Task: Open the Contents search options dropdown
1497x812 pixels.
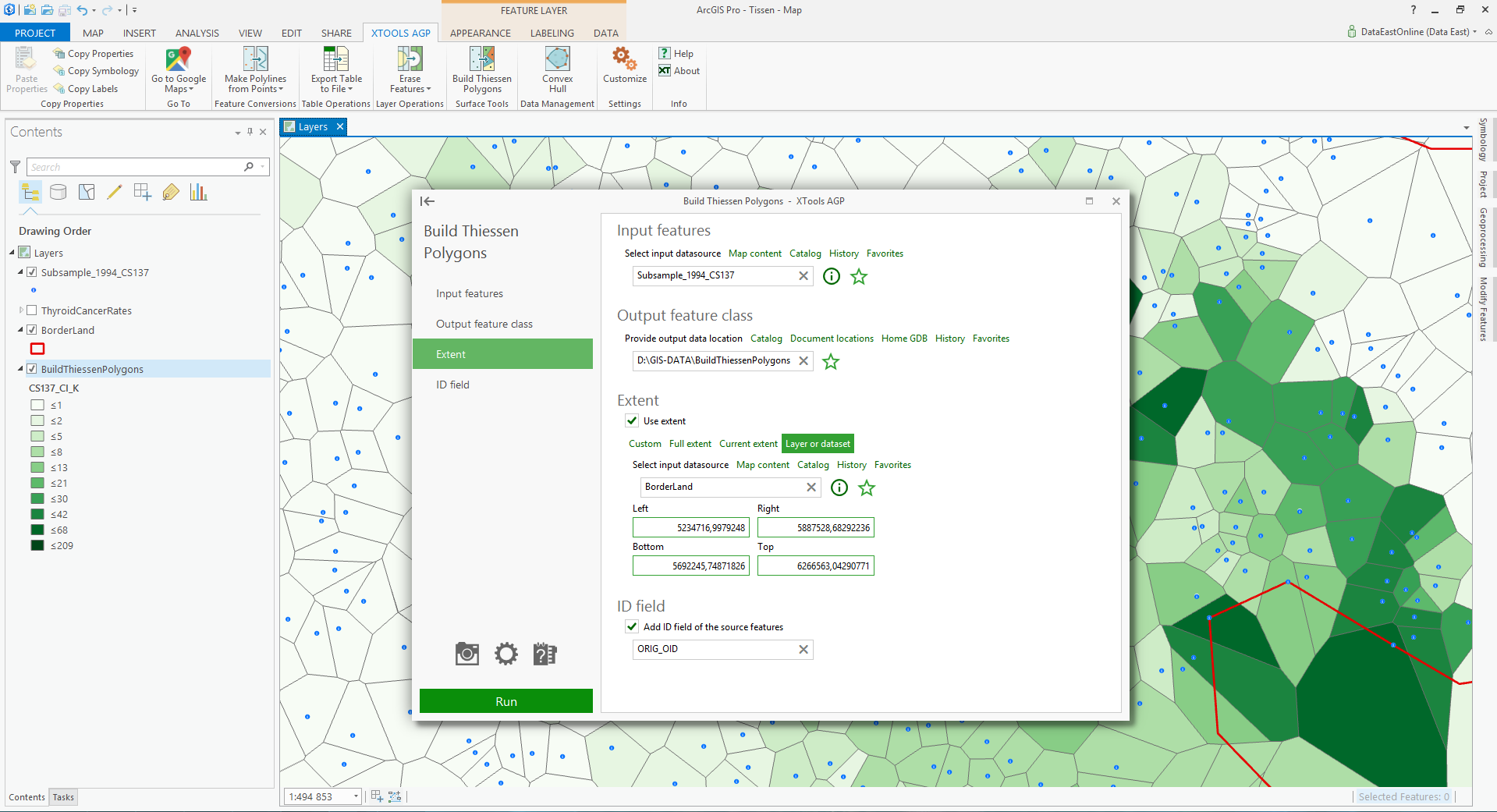Action: coord(263,167)
